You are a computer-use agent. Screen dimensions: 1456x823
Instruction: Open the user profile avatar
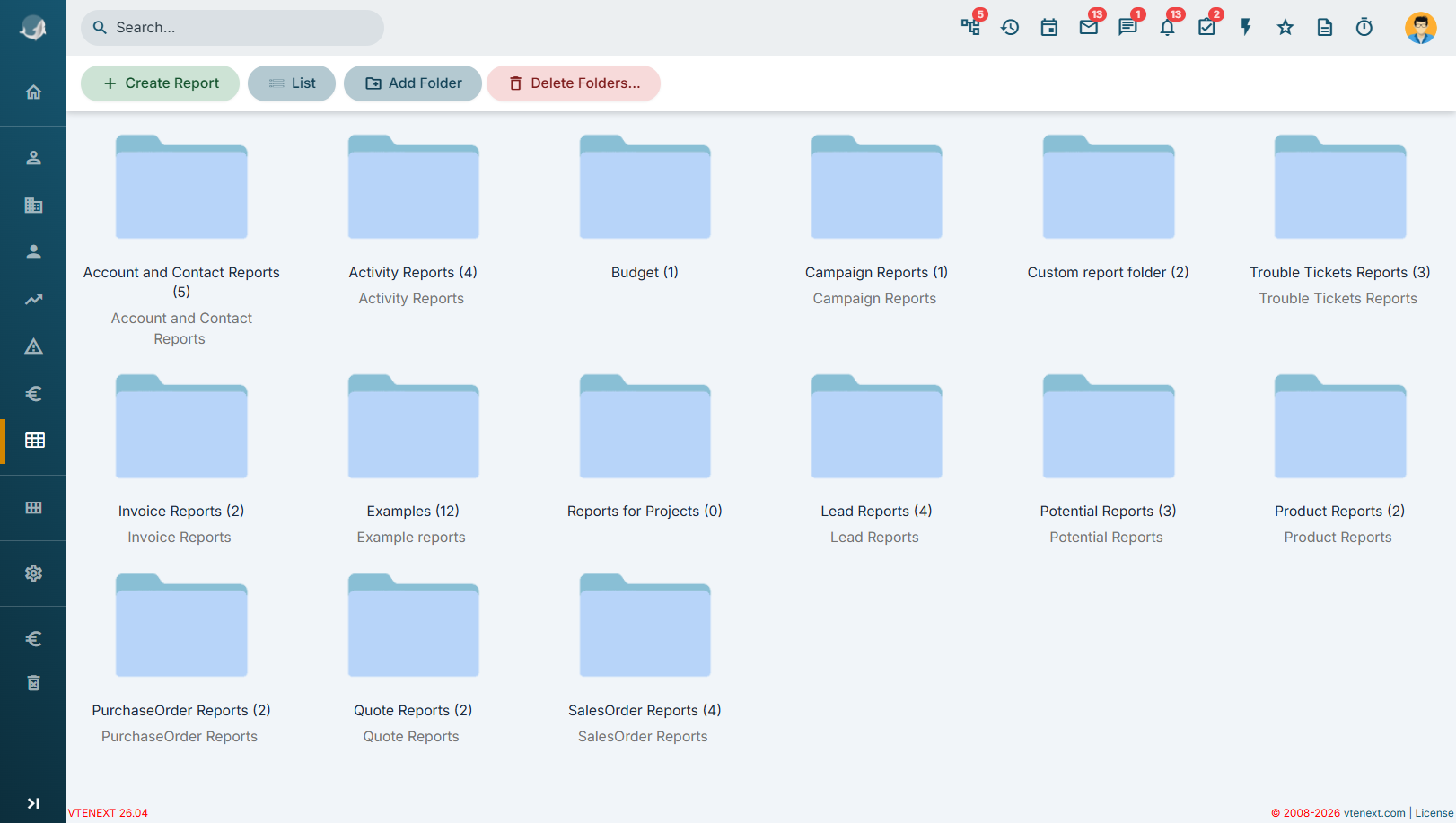[x=1421, y=28]
